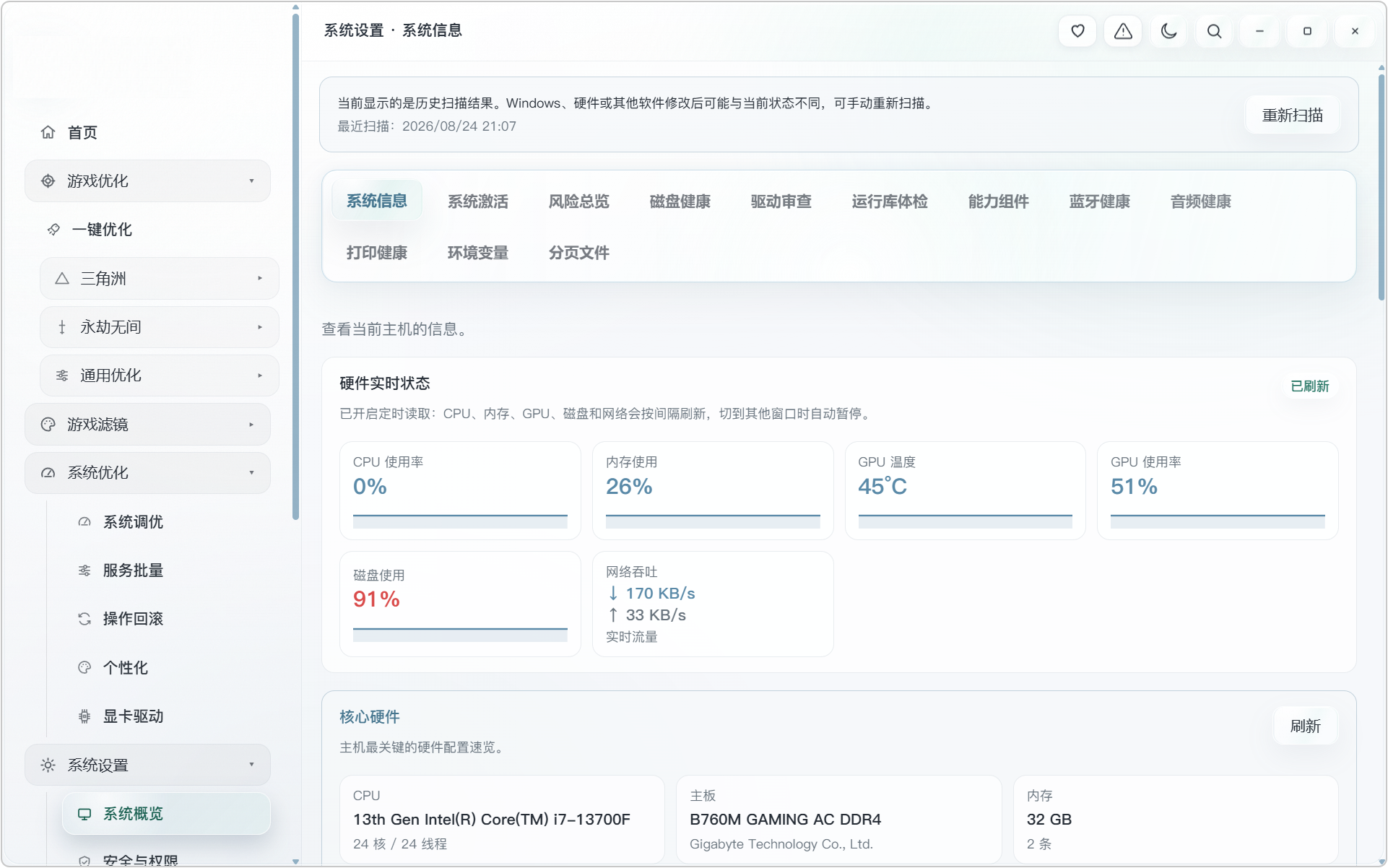Screen dimensions: 1388x868
Task: Expand the 三角洲 submenu arrow
Action: (260, 278)
